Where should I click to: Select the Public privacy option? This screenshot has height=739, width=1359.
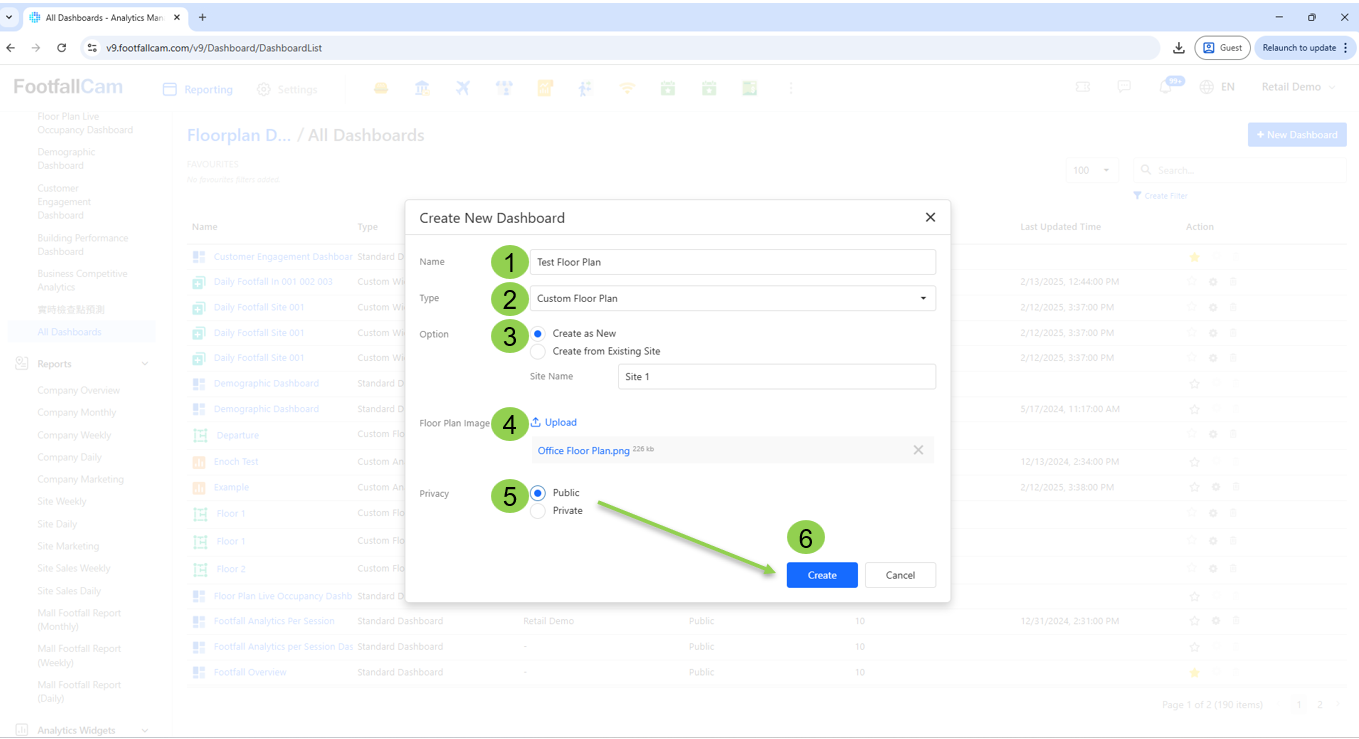click(539, 493)
